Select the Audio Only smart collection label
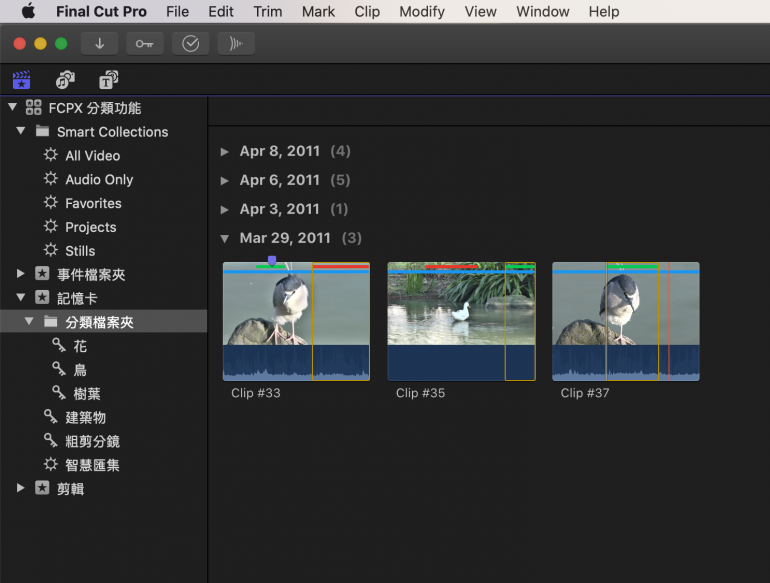Image resolution: width=770 pixels, height=583 pixels. point(99,180)
